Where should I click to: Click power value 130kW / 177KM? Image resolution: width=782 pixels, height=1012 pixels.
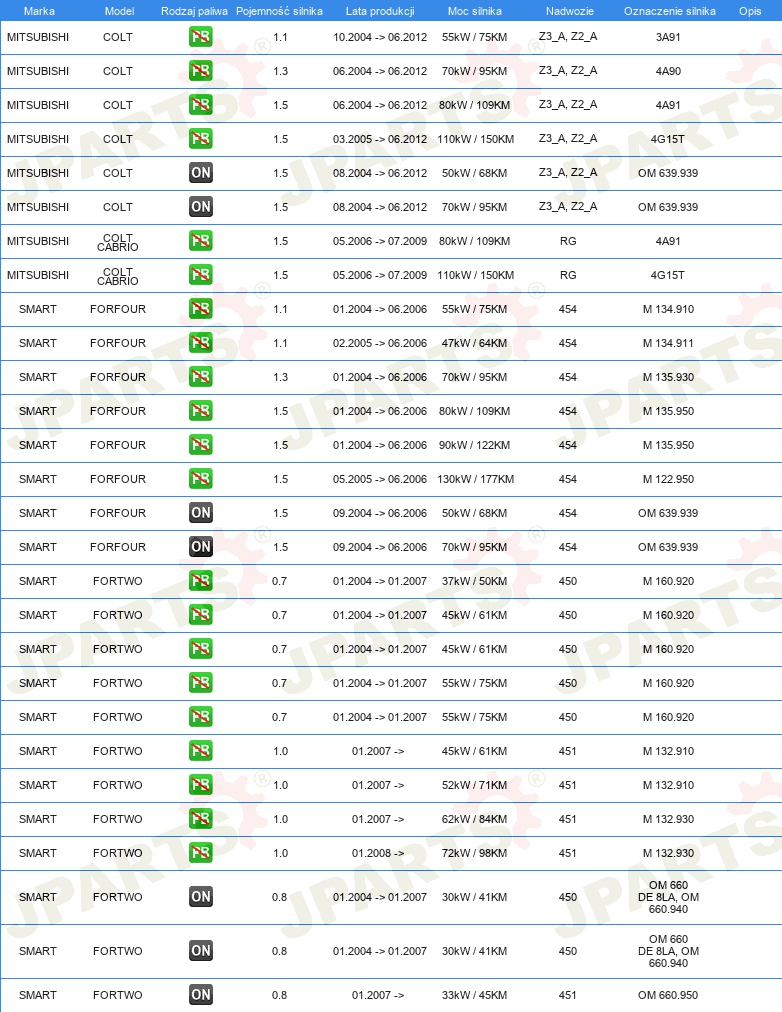coord(476,479)
